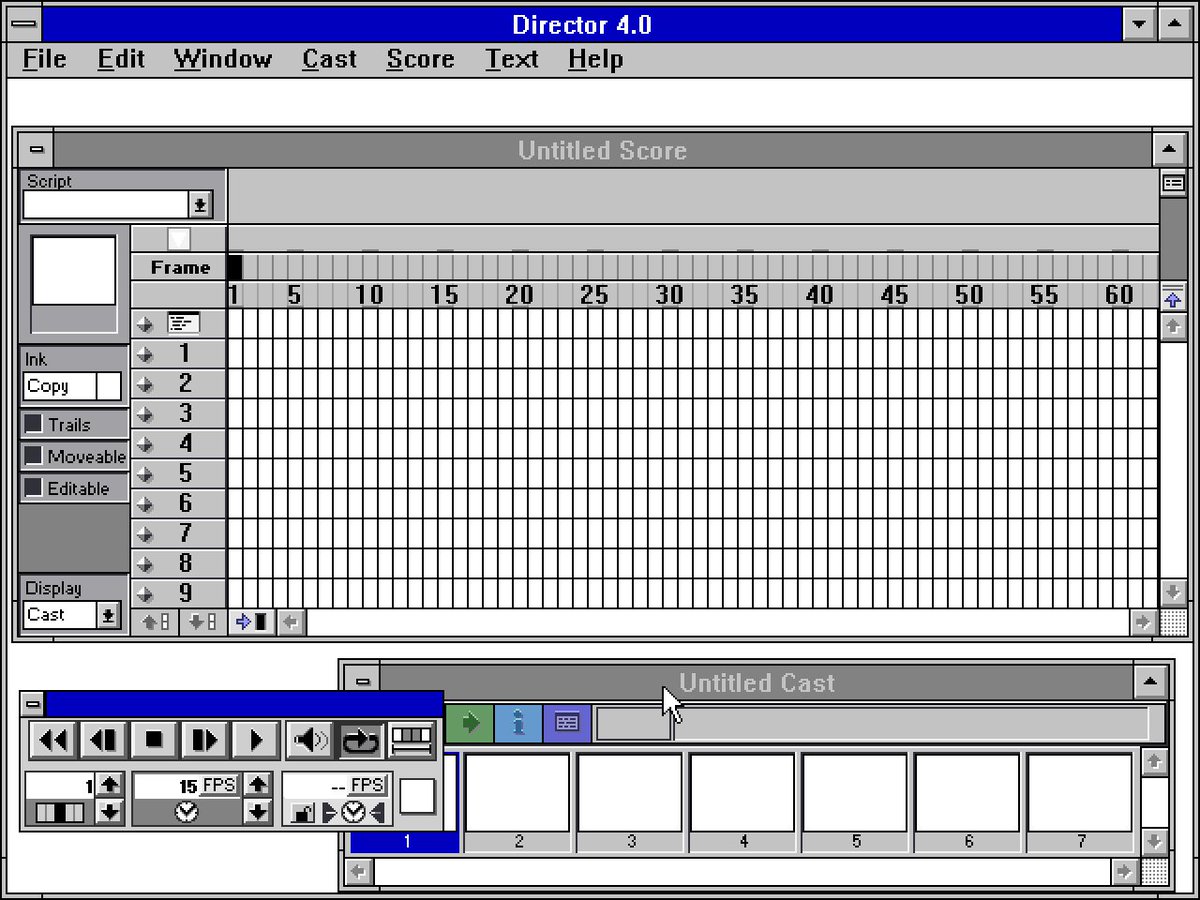Click the shuffle channel up button
1200x900 pixels.
coord(155,622)
